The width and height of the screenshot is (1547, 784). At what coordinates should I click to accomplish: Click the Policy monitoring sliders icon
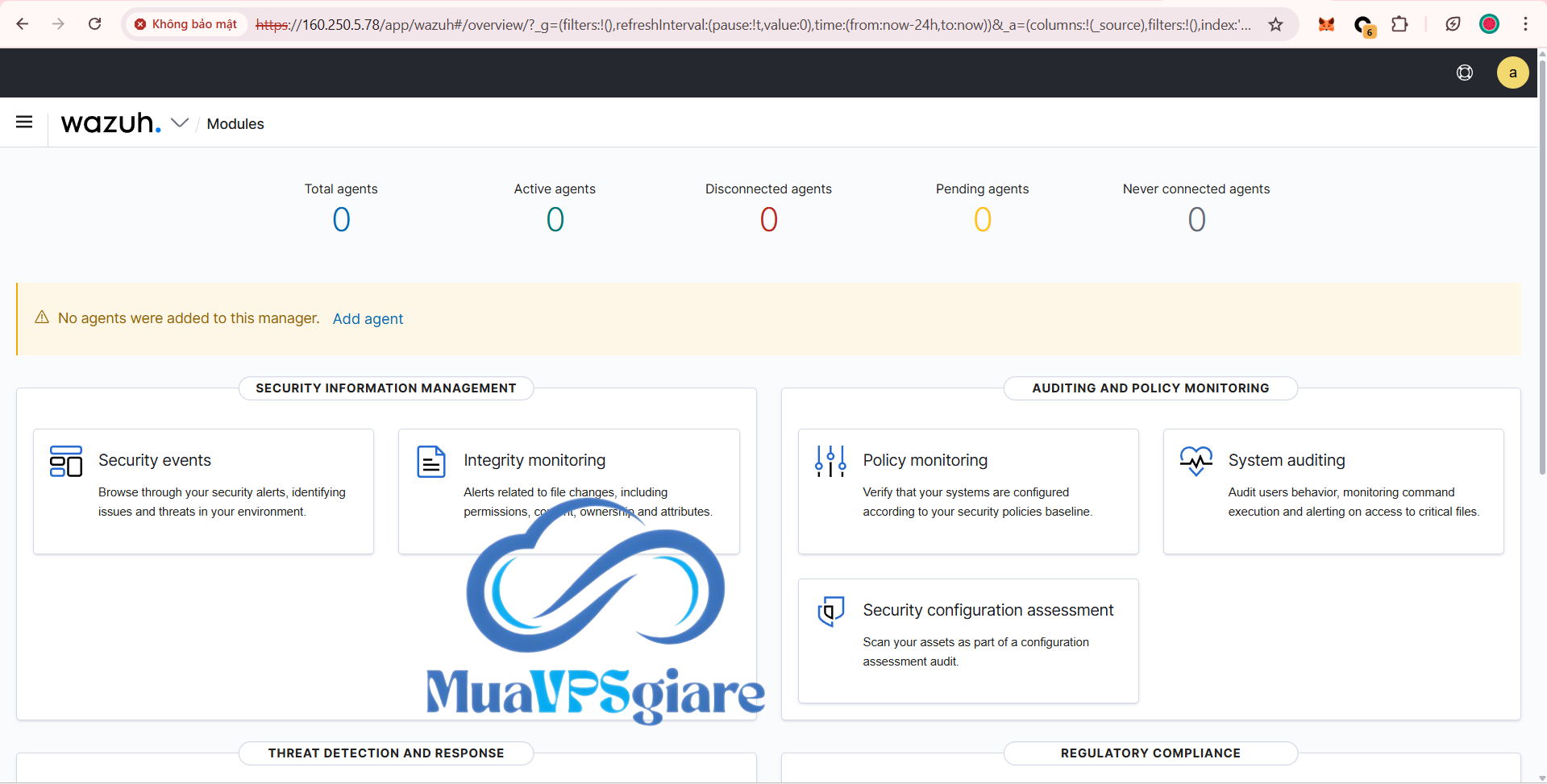click(830, 461)
